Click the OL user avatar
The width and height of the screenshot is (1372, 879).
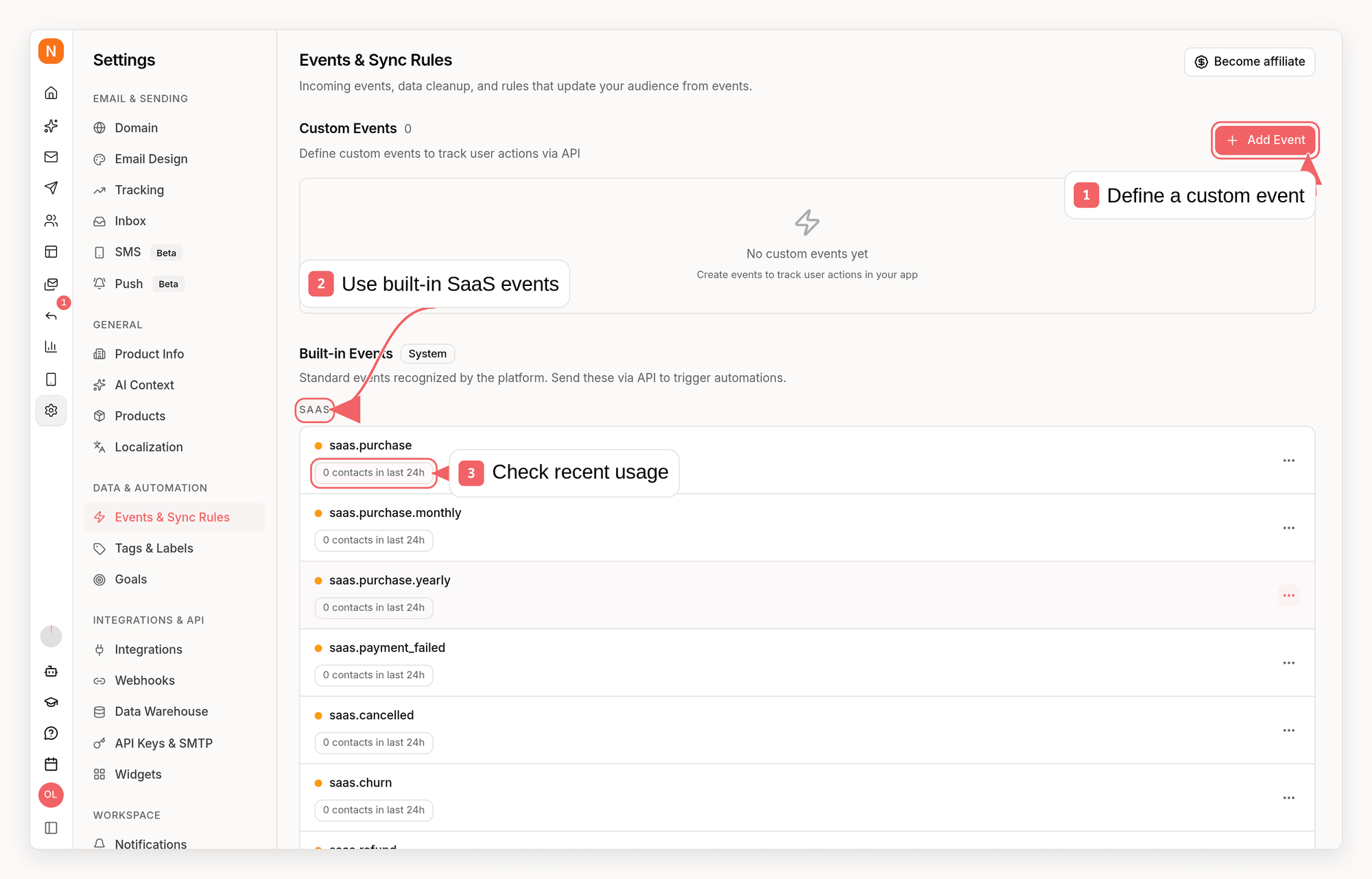51,795
